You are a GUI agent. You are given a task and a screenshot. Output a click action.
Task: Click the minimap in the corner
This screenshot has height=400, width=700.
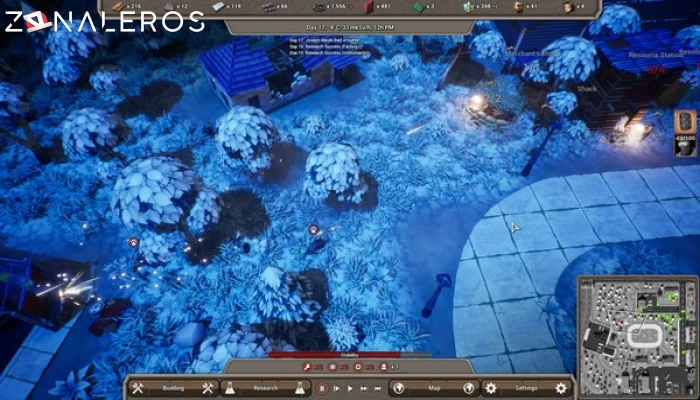coord(638,337)
